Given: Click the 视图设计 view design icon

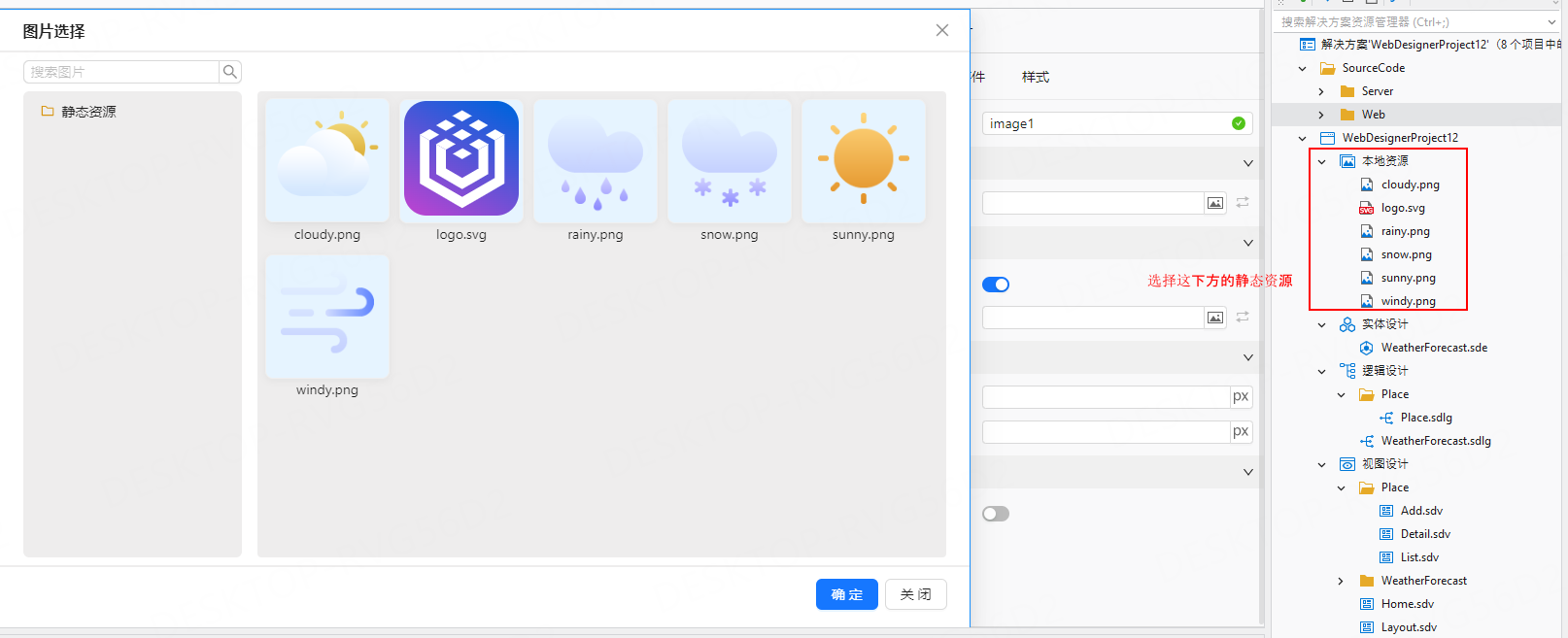Looking at the screenshot, I should (x=1347, y=464).
